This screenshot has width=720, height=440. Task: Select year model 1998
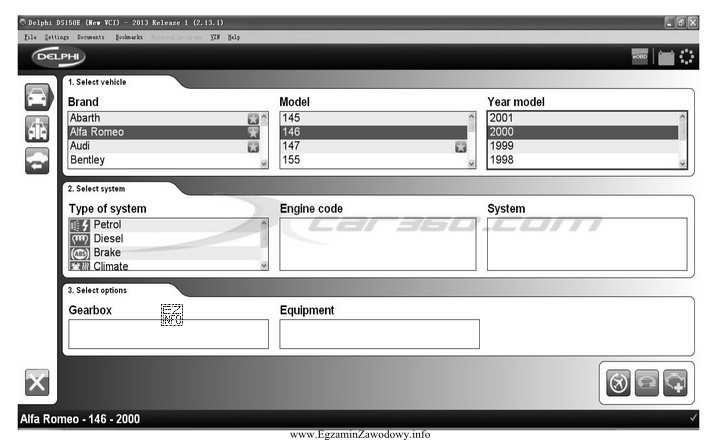[583, 160]
